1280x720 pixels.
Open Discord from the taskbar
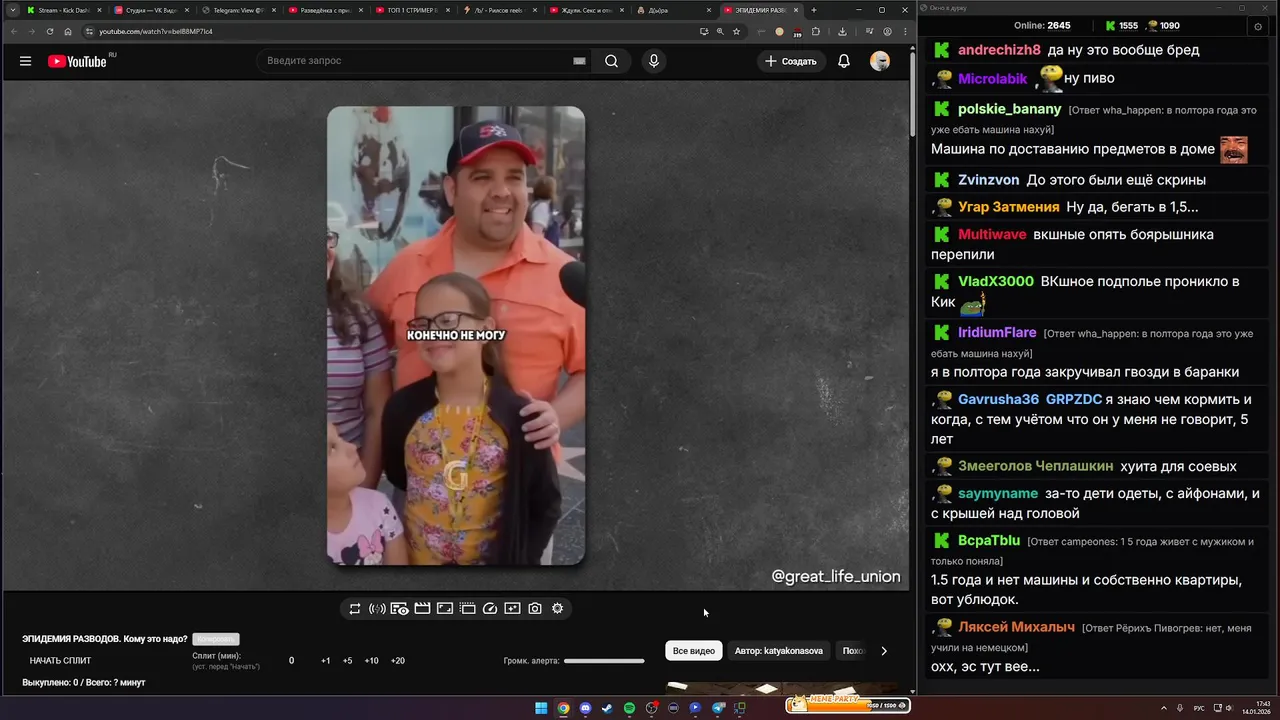[585, 708]
